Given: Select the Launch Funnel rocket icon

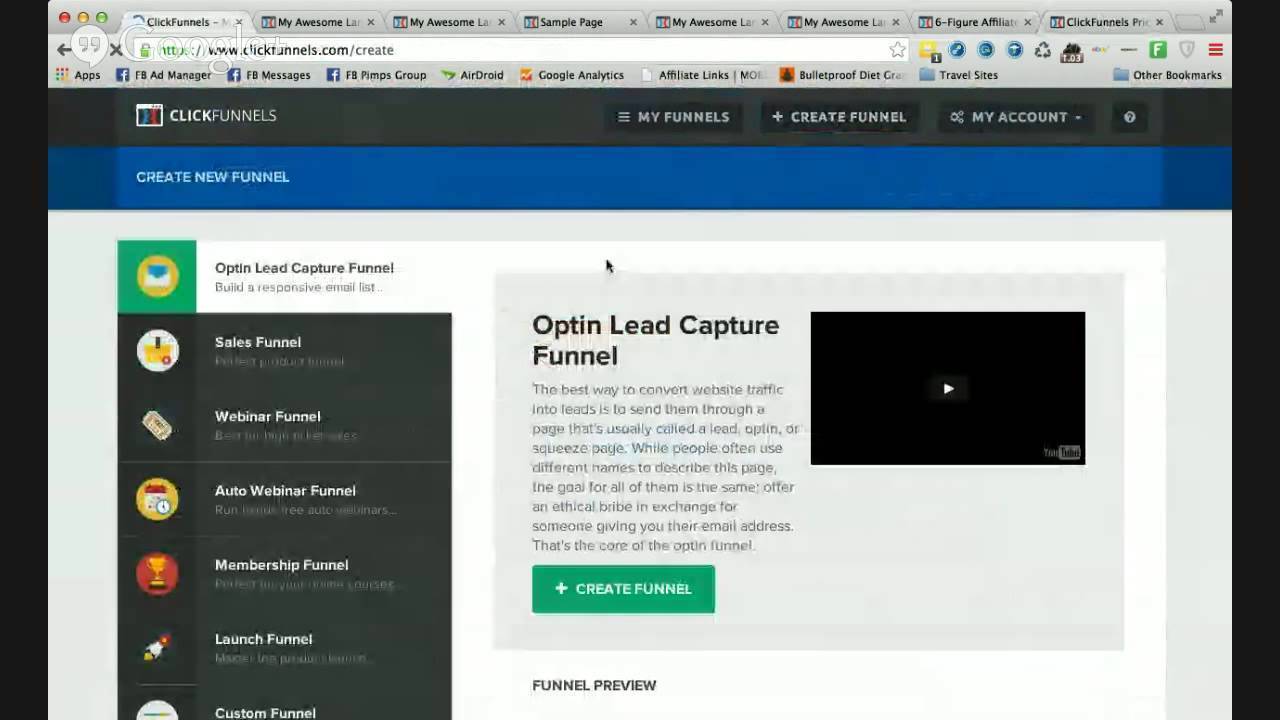Looking at the screenshot, I should pos(157,647).
